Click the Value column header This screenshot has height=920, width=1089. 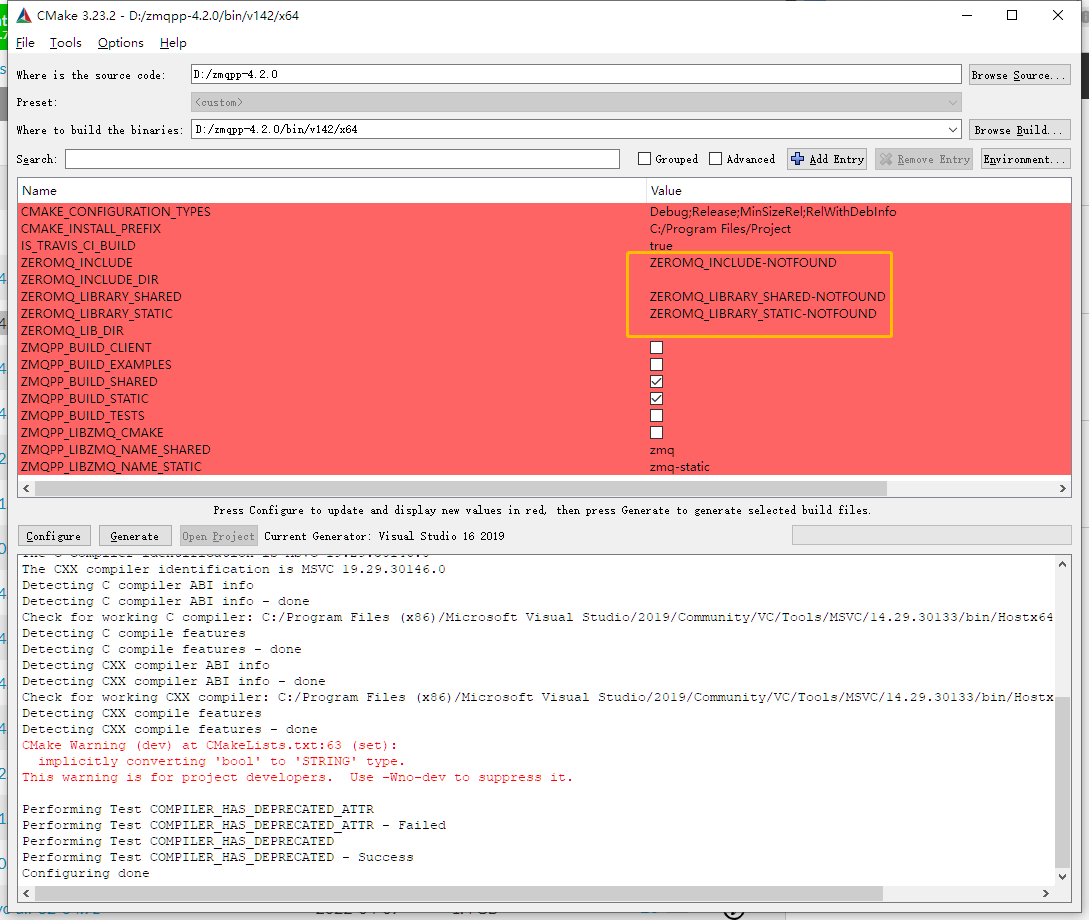858,190
